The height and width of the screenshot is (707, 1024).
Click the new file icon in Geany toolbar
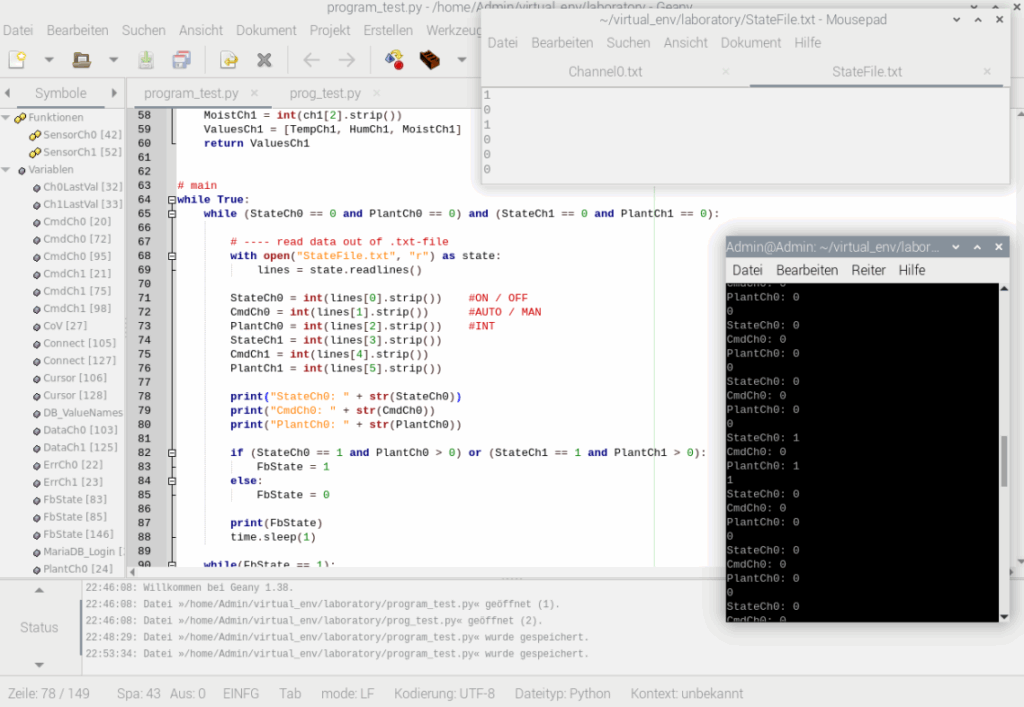pos(18,60)
